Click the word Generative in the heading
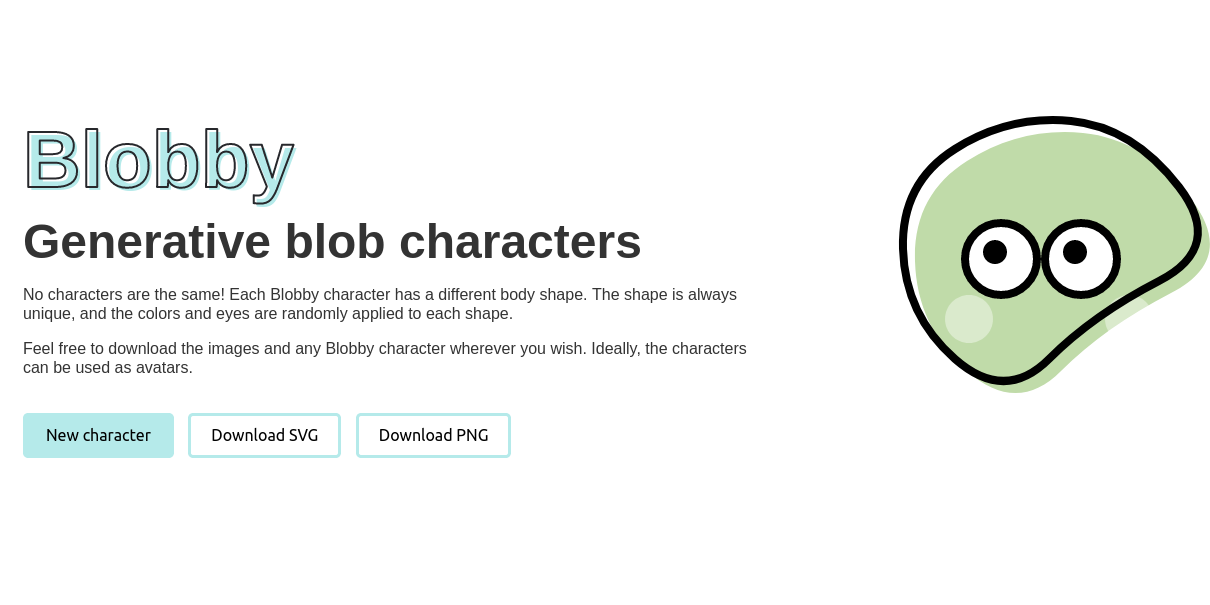 (147, 241)
